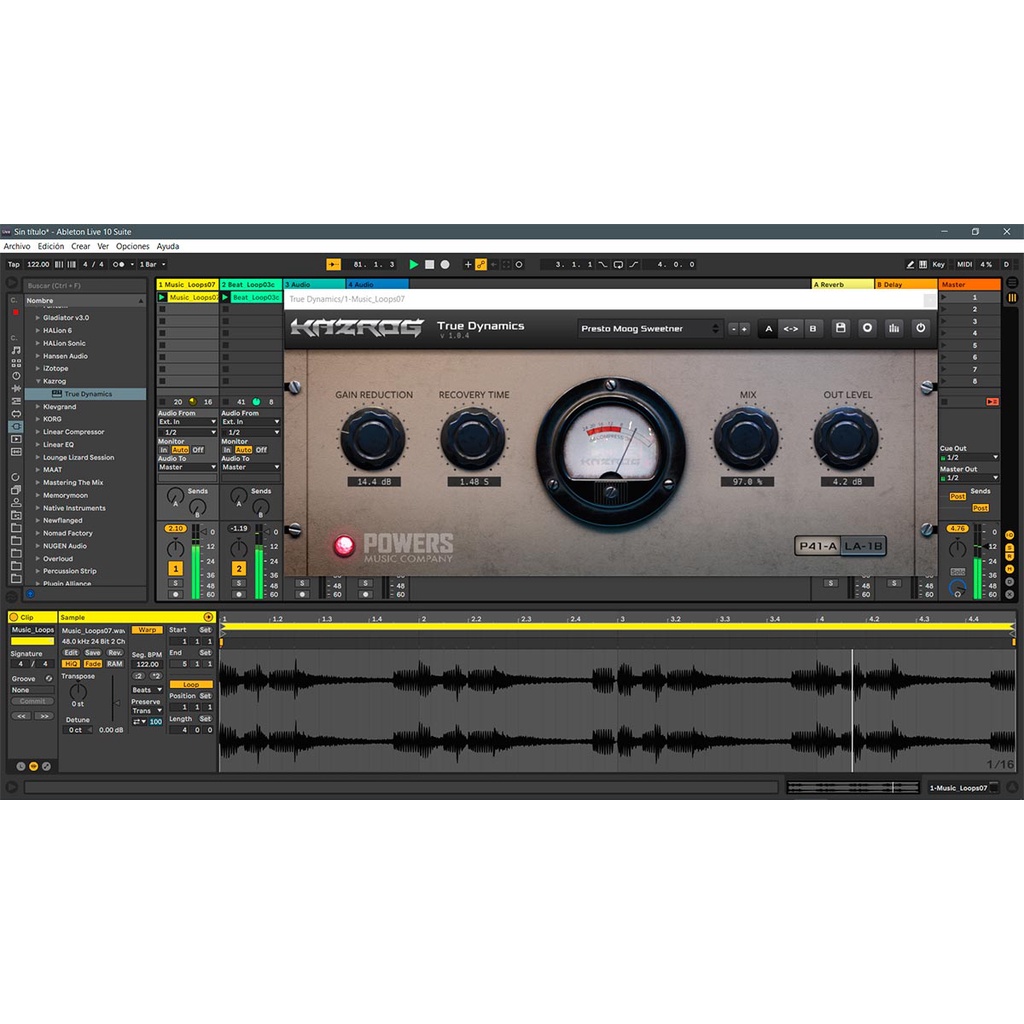
Task: Toggle Warp in the Sample box
Action: pyautogui.click(x=147, y=630)
